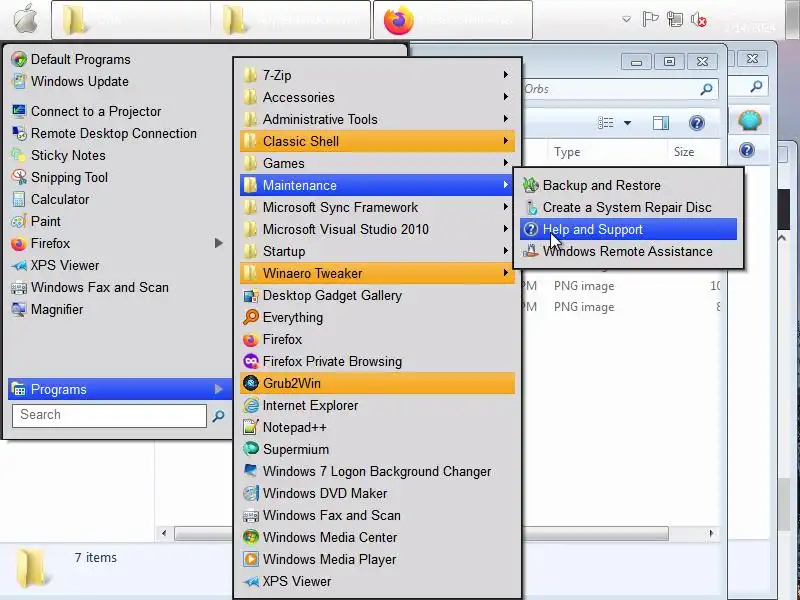Click Explorer help button in toolbar

696,123
